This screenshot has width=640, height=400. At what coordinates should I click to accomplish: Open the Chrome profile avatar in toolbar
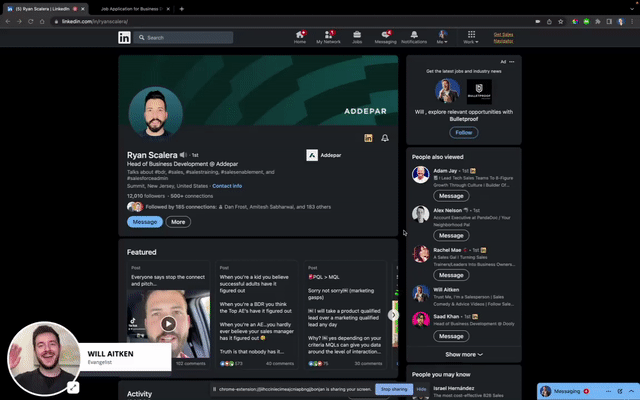621,22
